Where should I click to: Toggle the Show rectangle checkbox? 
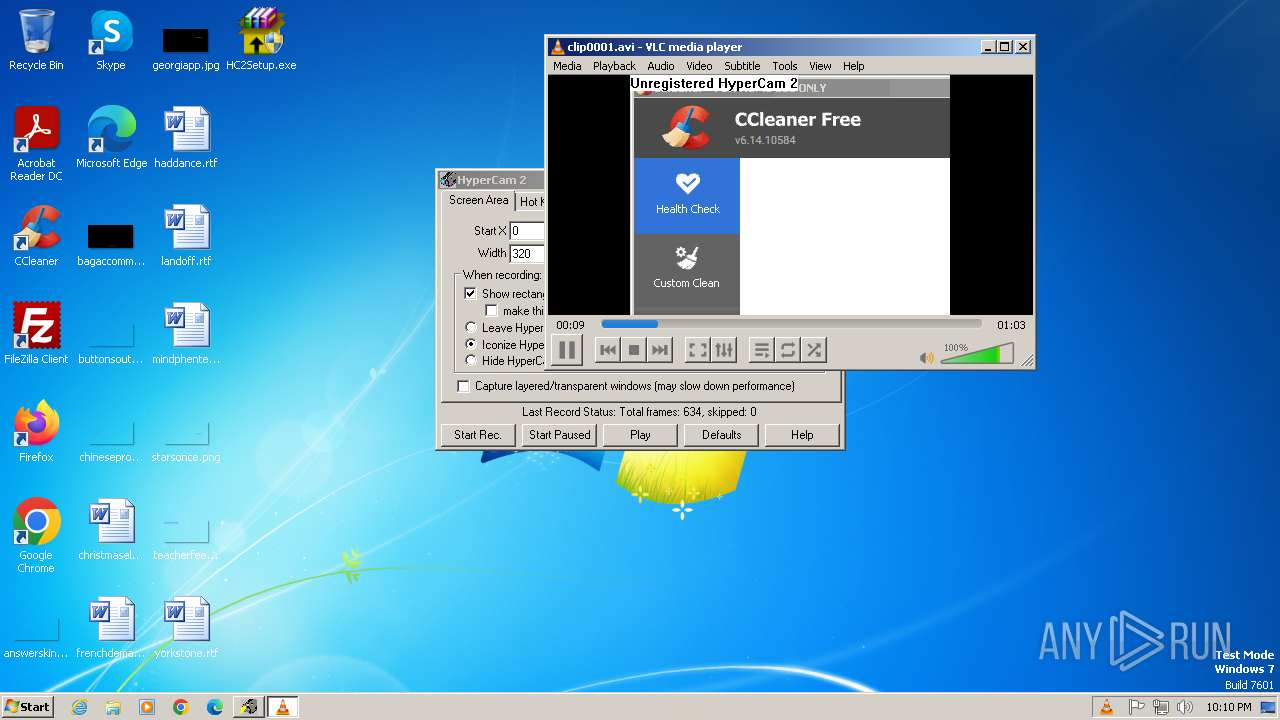[470, 294]
